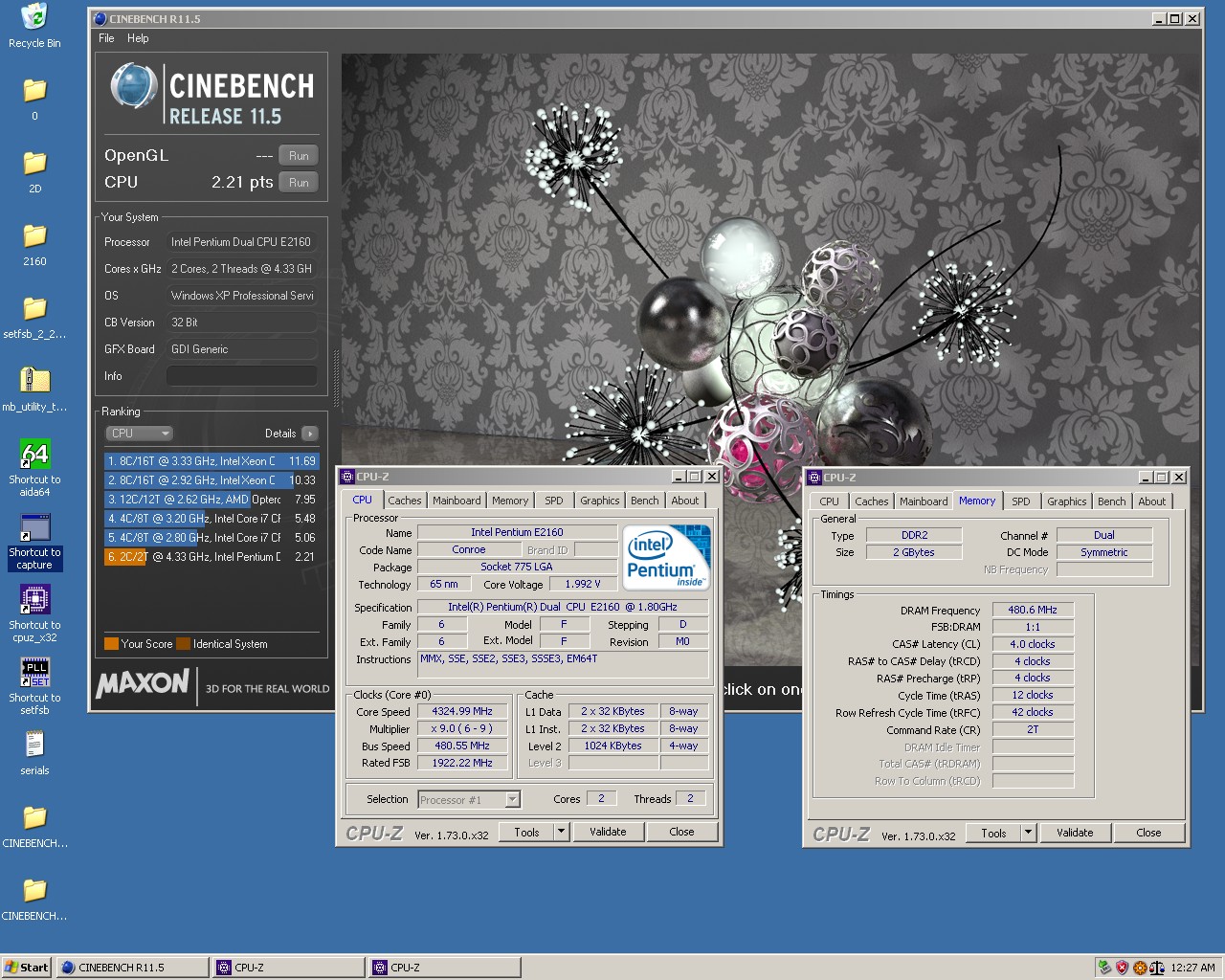Click the first system tray icon
The height and width of the screenshot is (980, 1225).
click(x=1104, y=968)
